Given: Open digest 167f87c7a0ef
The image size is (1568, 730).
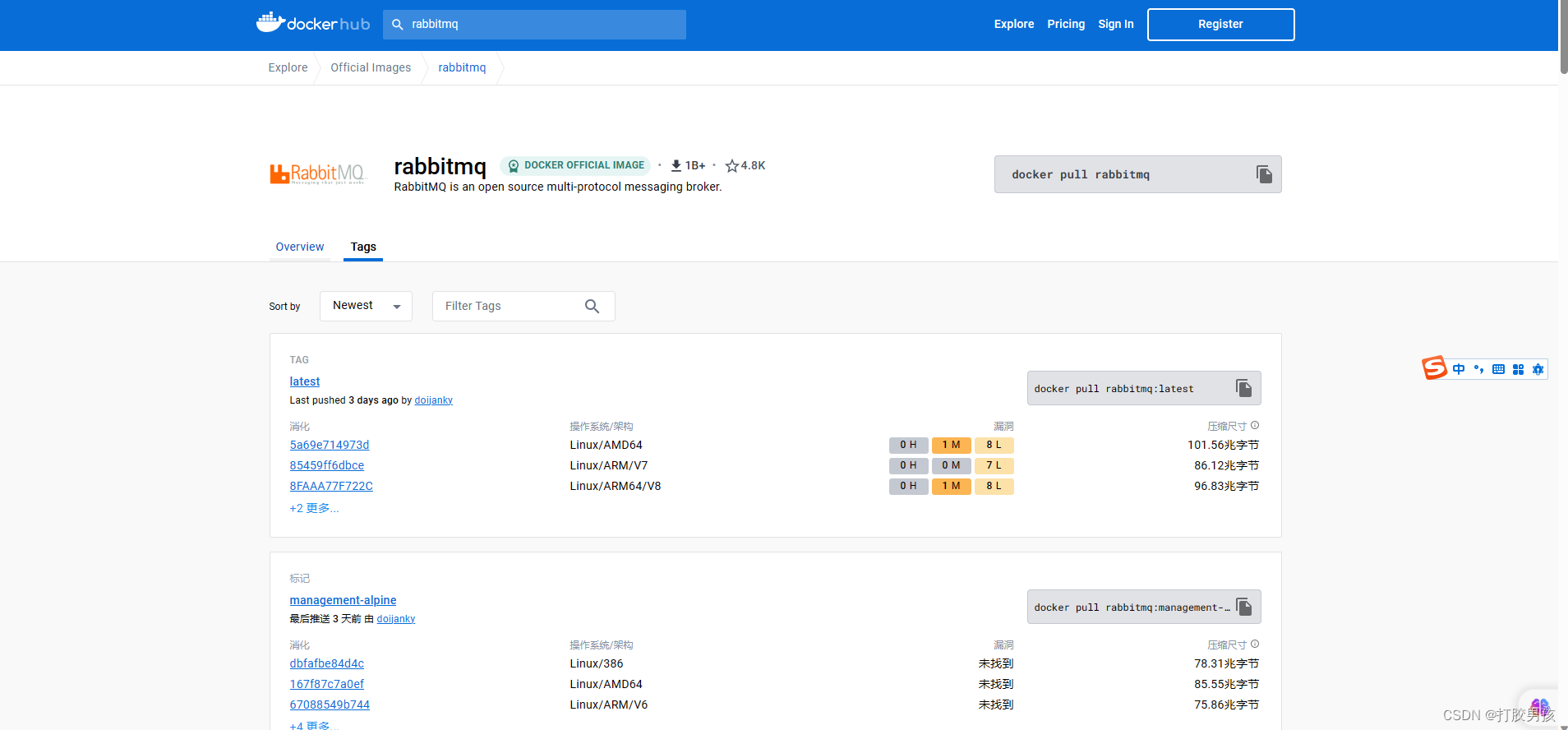Looking at the screenshot, I should [327, 684].
